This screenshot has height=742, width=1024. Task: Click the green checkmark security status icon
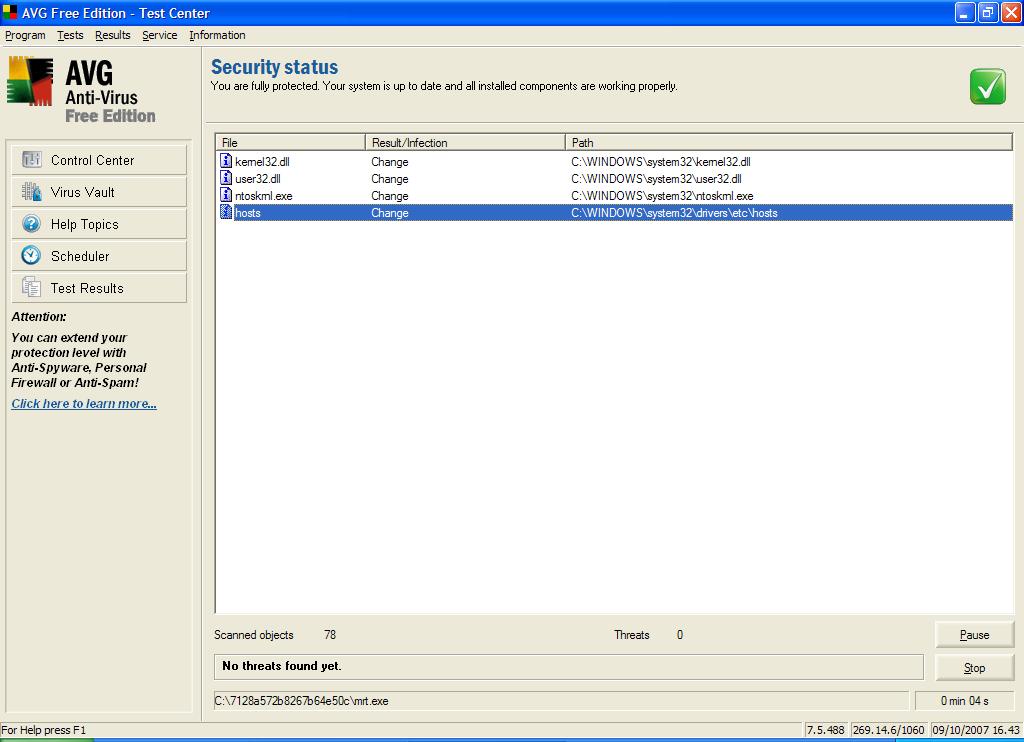click(987, 86)
